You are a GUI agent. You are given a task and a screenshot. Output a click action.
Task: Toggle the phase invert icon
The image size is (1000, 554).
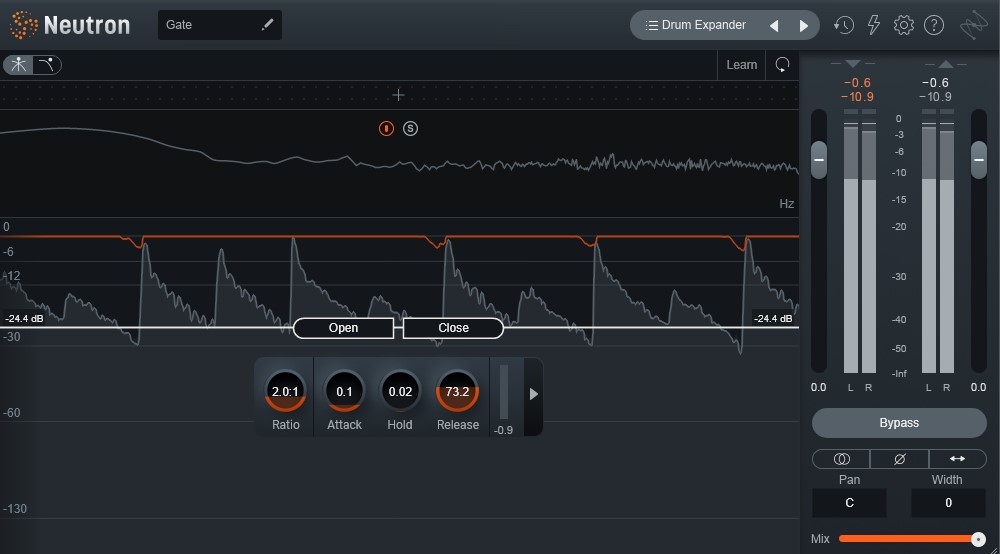point(899,459)
